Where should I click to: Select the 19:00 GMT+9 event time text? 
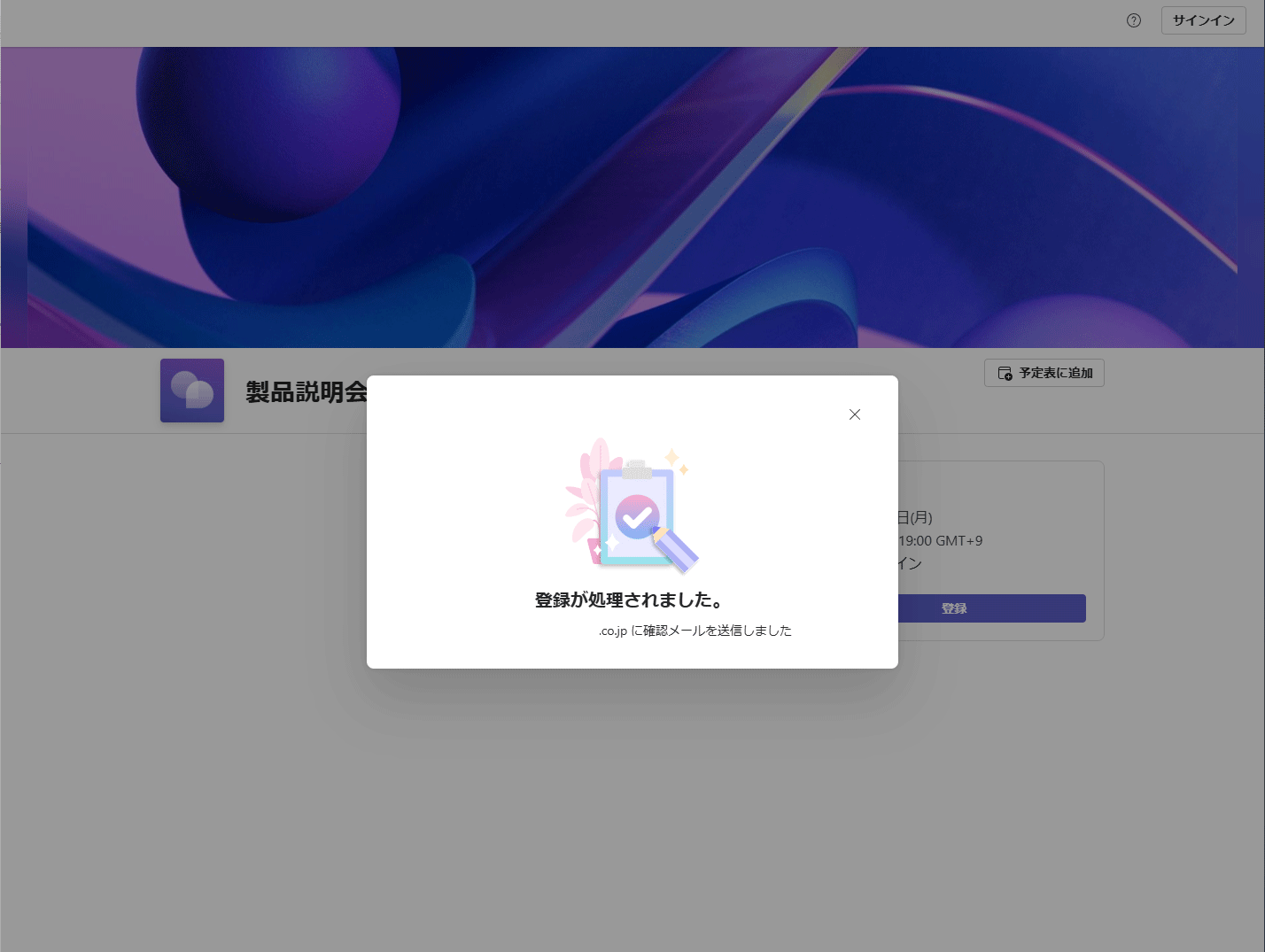pos(942,540)
